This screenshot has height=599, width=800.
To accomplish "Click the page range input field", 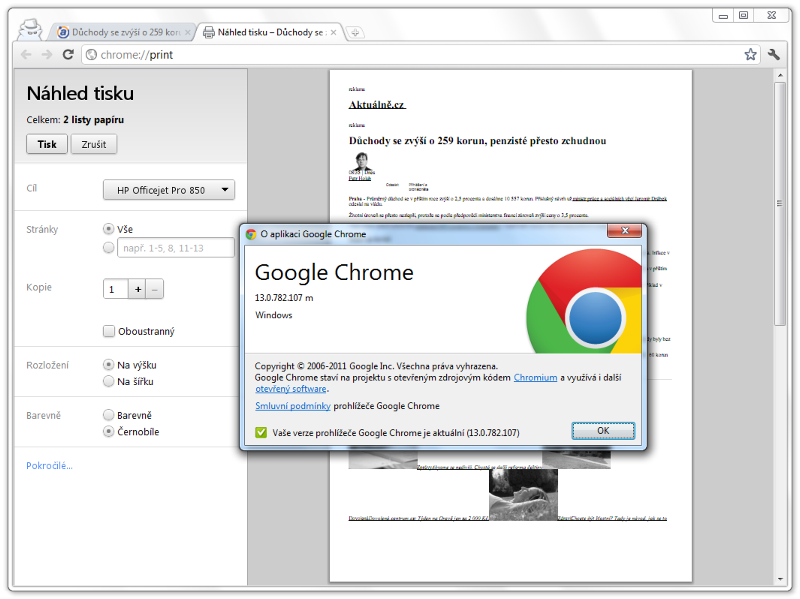I will pos(176,248).
